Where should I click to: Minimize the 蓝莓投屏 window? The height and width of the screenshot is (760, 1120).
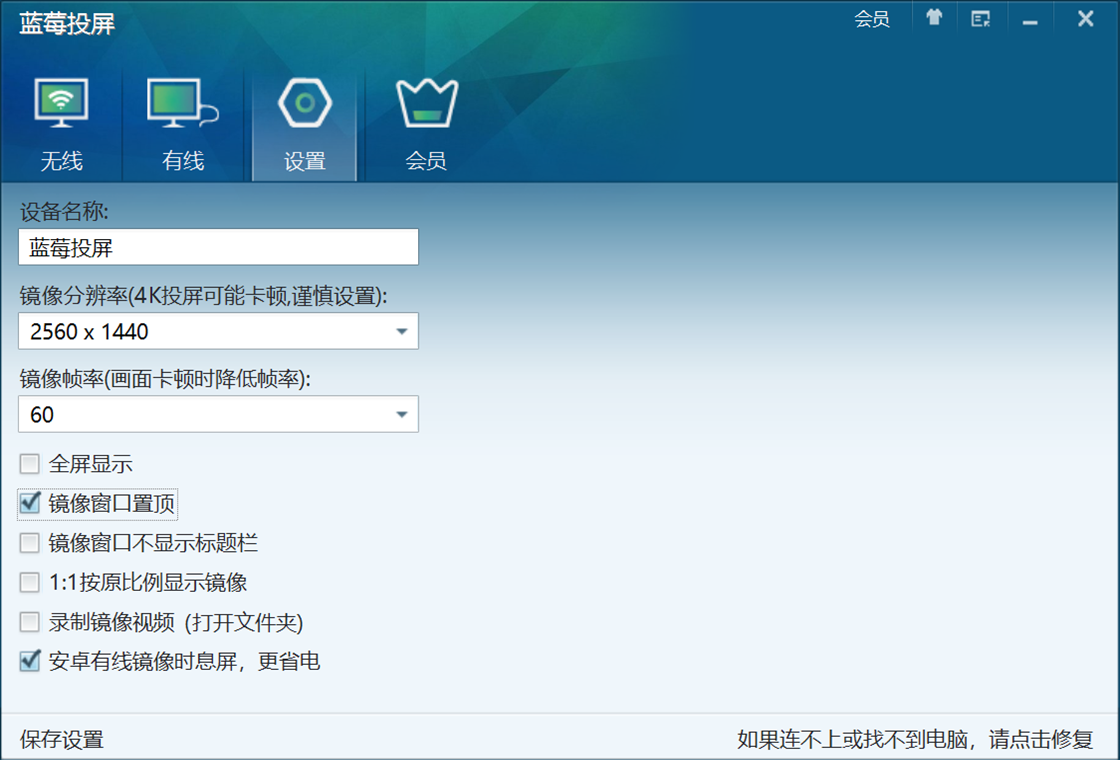1030,19
